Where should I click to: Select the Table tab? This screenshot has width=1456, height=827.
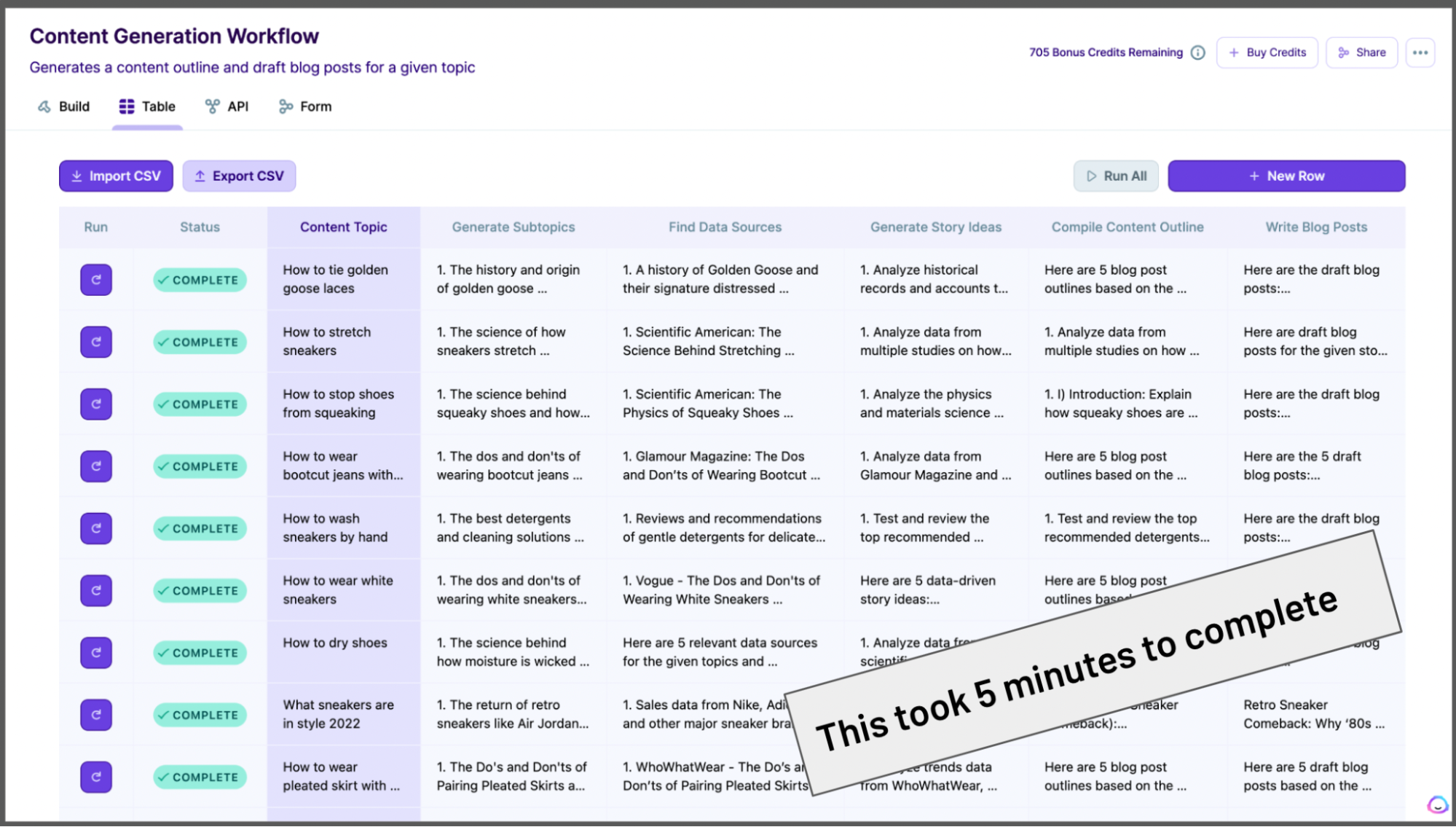(x=147, y=106)
